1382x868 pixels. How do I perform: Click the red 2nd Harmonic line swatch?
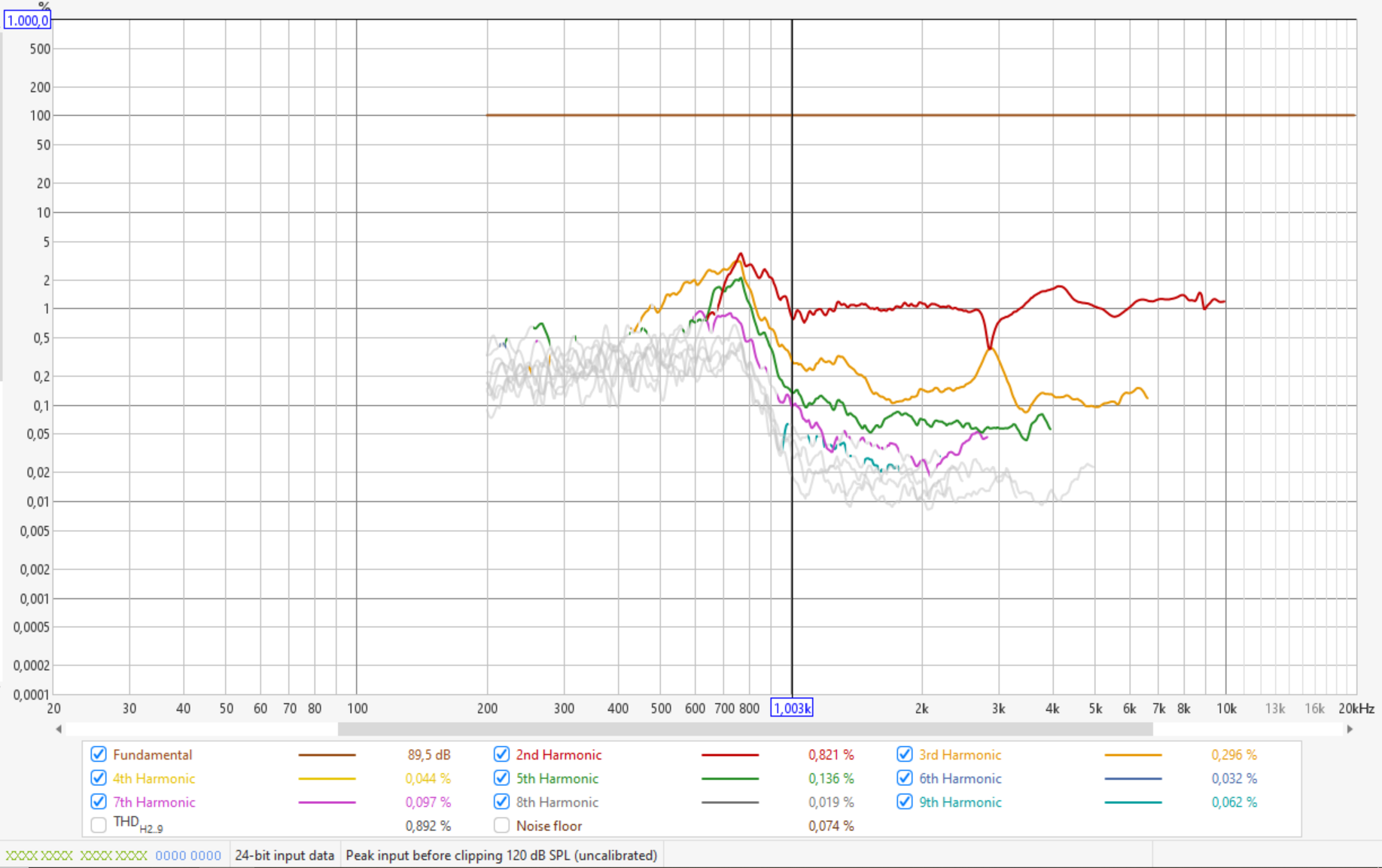pyautogui.click(x=729, y=754)
